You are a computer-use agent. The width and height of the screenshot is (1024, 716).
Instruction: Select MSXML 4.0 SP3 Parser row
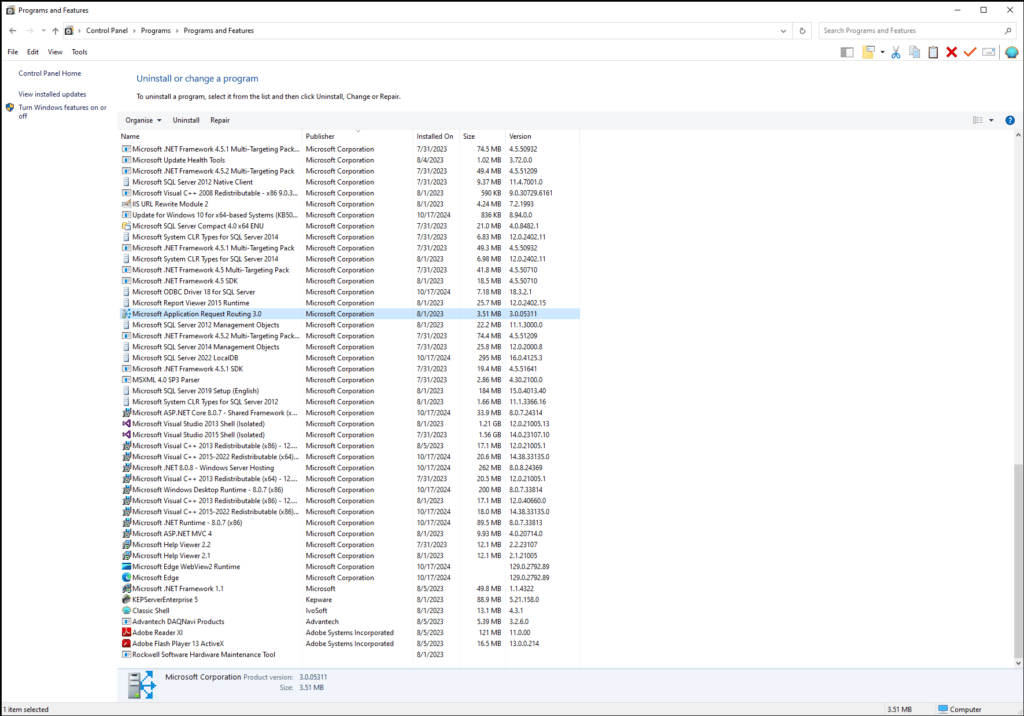coord(349,380)
